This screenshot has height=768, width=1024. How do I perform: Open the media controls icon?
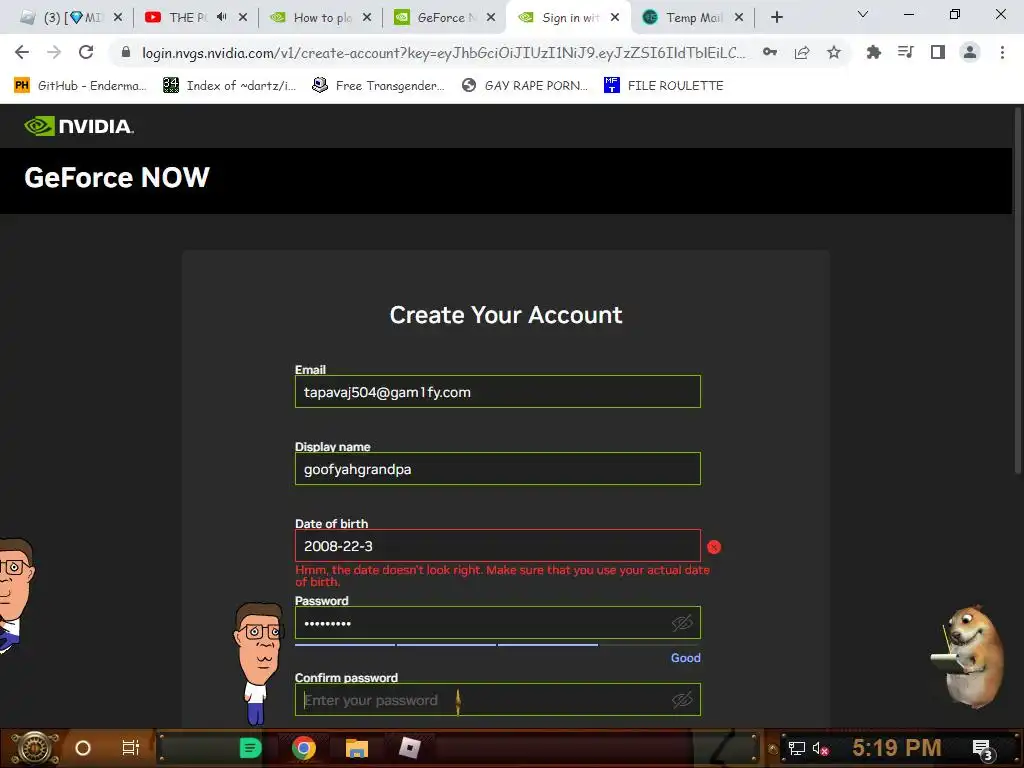click(x=905, y=52)
